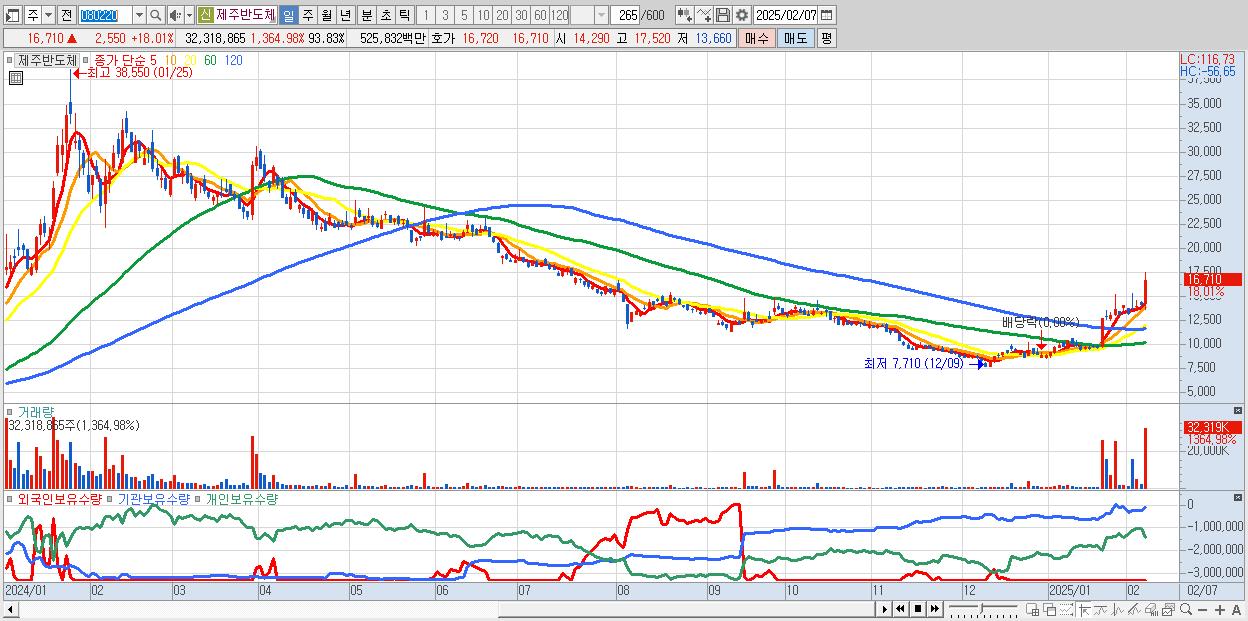Click the stock code field 080220
This screenshot has height=621, width=1248.
pos(105,15)
